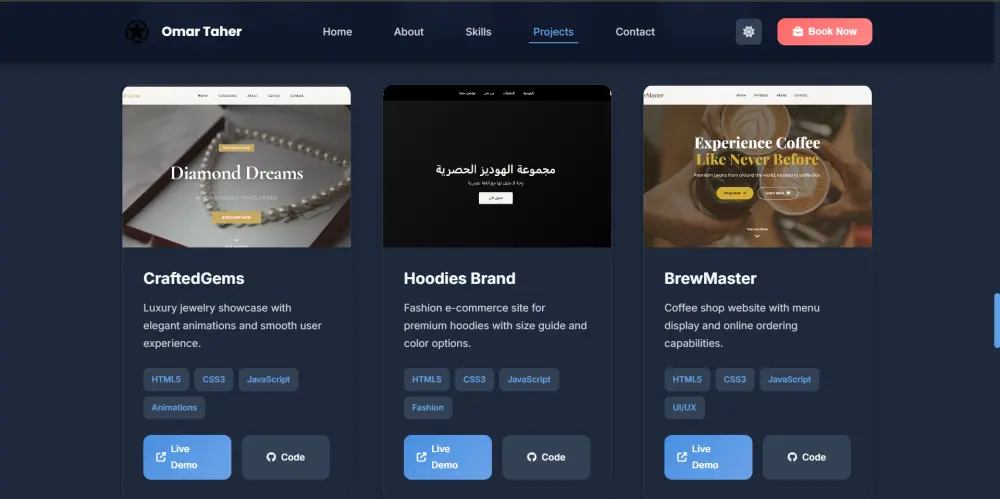Click the GitHub icon in Hoodies Brand Code button
The image size is (1000, 499).
531,457
